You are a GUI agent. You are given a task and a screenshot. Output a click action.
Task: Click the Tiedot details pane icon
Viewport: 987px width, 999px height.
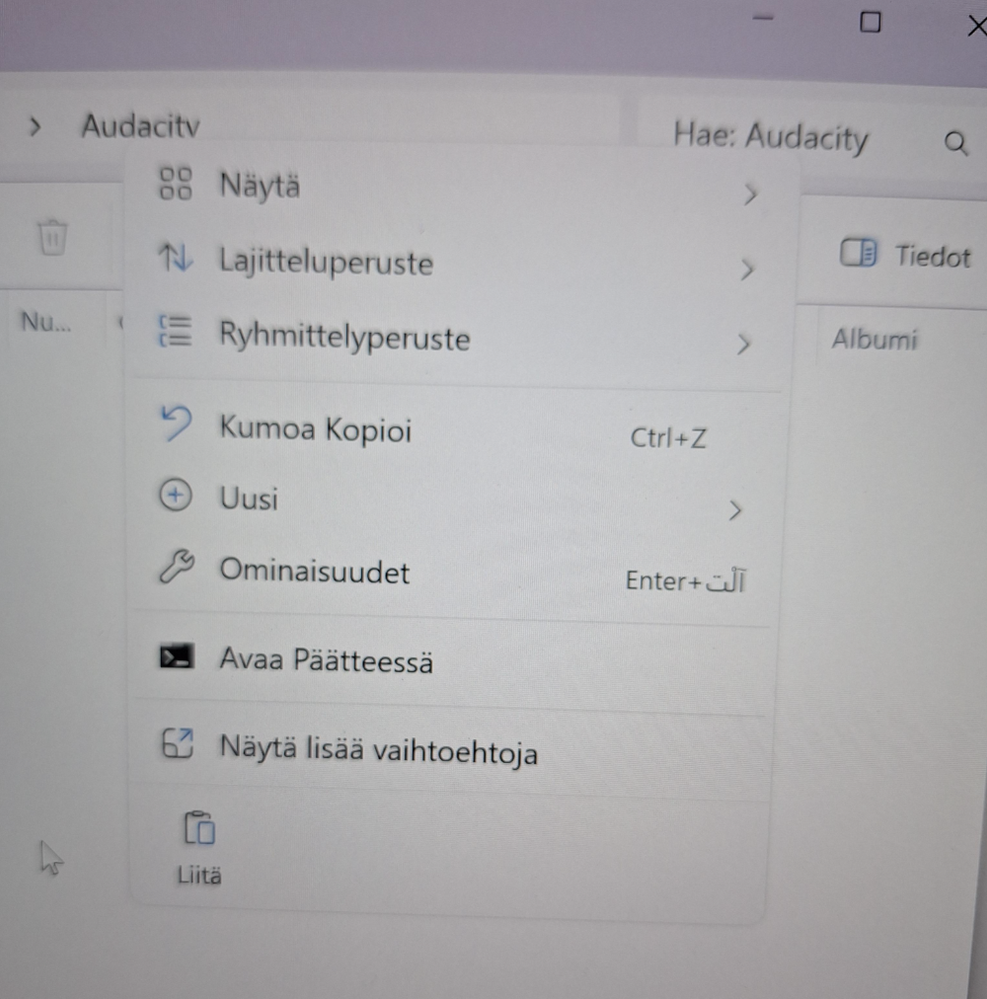(858, 252)
